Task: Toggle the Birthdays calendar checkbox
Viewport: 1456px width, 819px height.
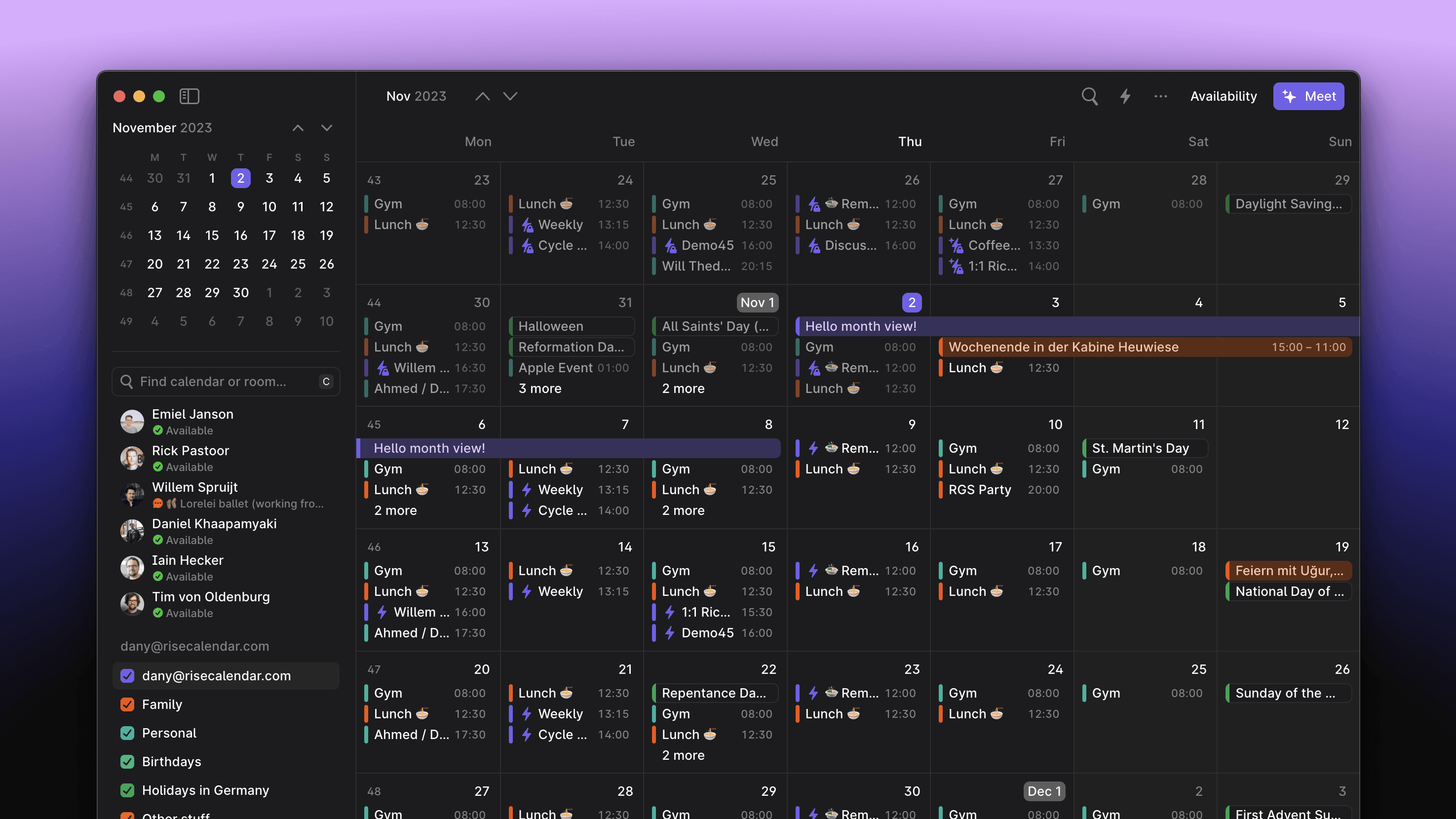Action: [128, 761]
